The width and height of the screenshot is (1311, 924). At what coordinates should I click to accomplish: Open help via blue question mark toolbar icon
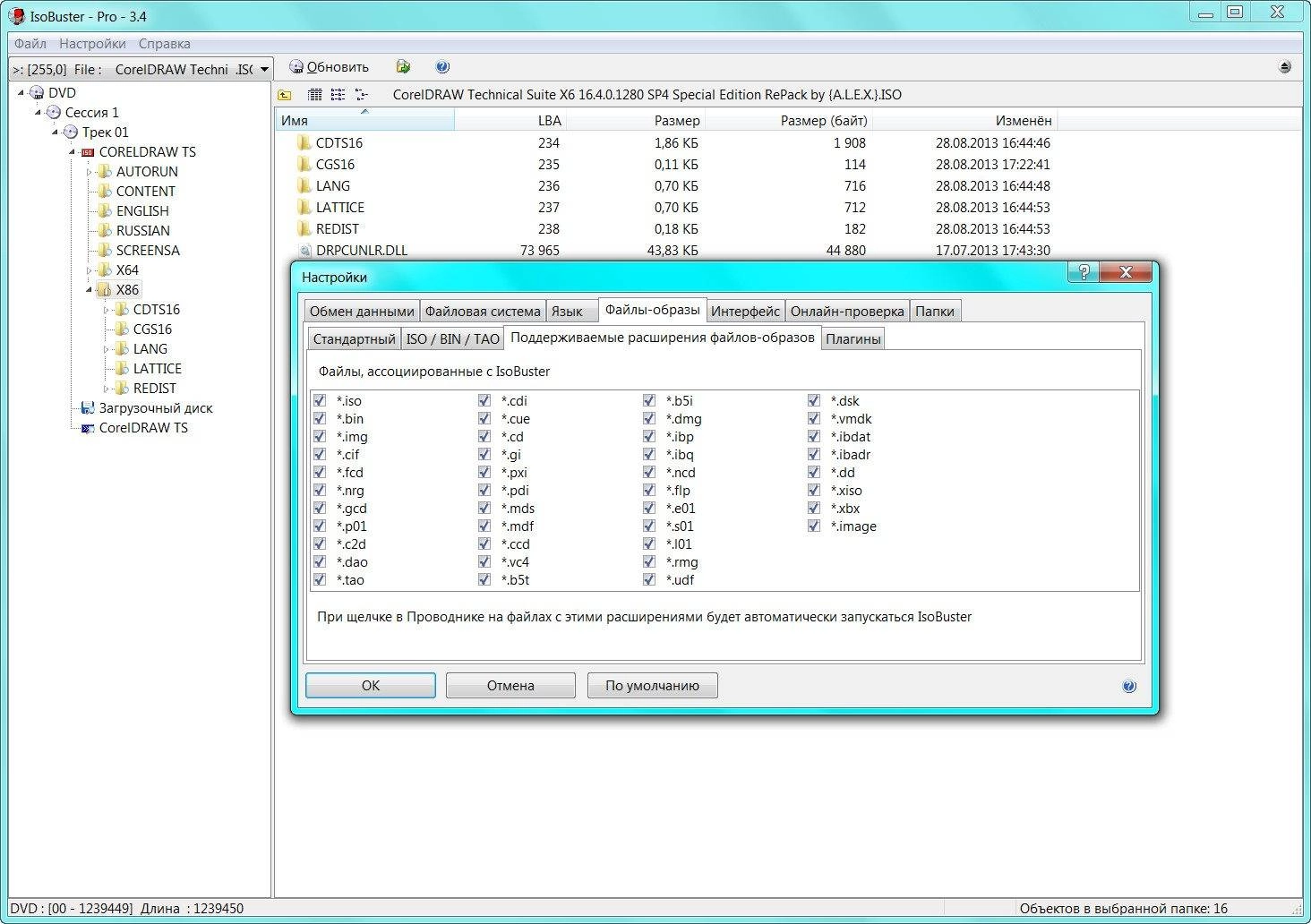442,67
